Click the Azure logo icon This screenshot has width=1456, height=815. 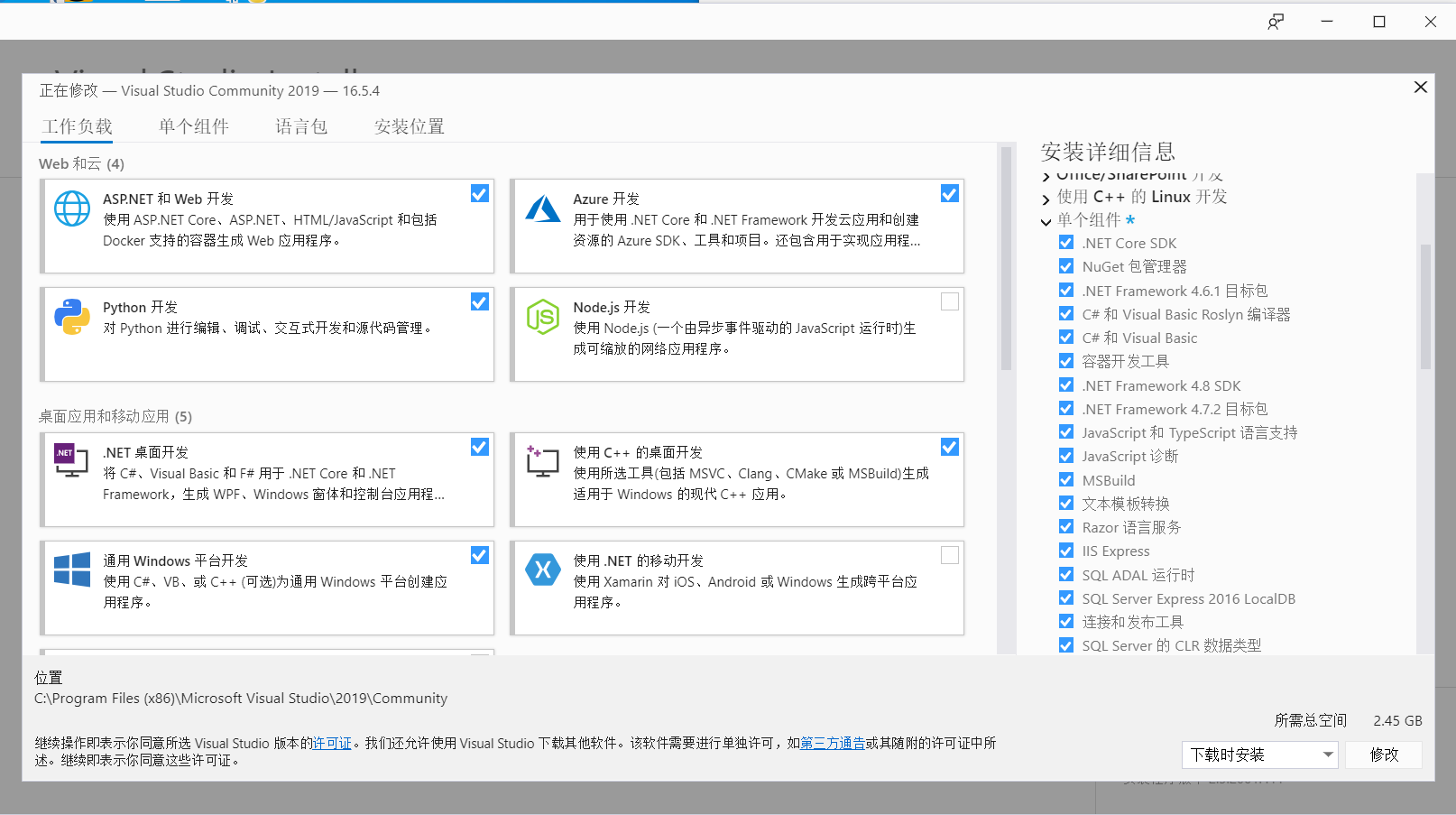point(543,208)
